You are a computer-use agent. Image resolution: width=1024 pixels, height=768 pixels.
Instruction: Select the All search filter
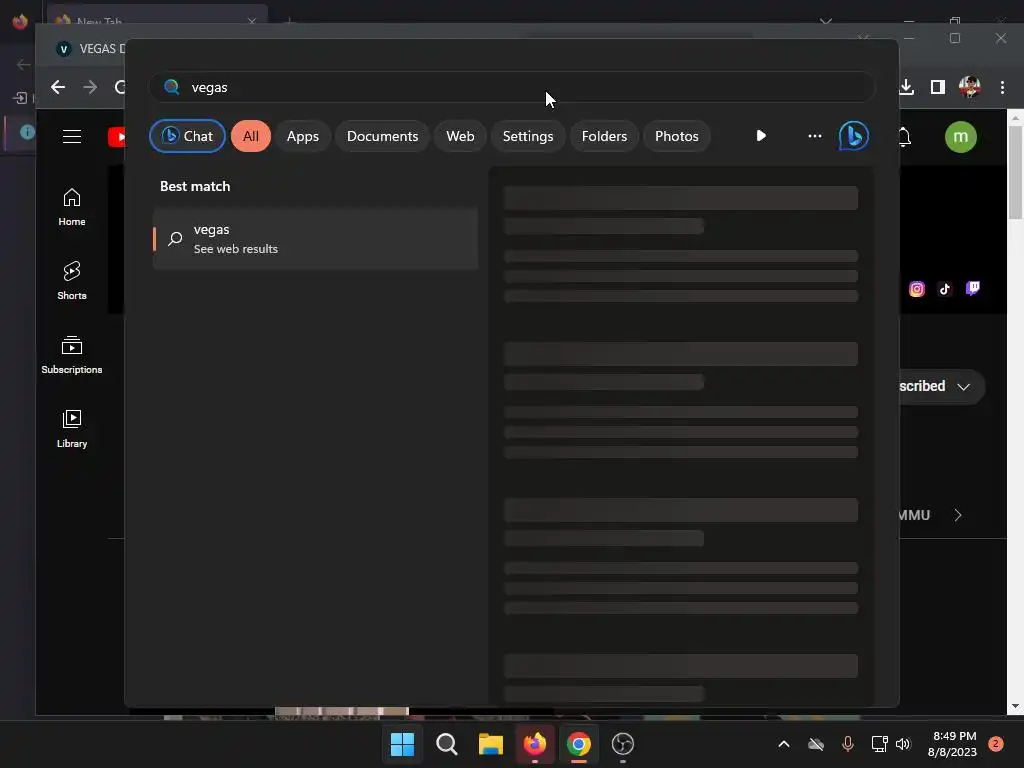(251, 136)
